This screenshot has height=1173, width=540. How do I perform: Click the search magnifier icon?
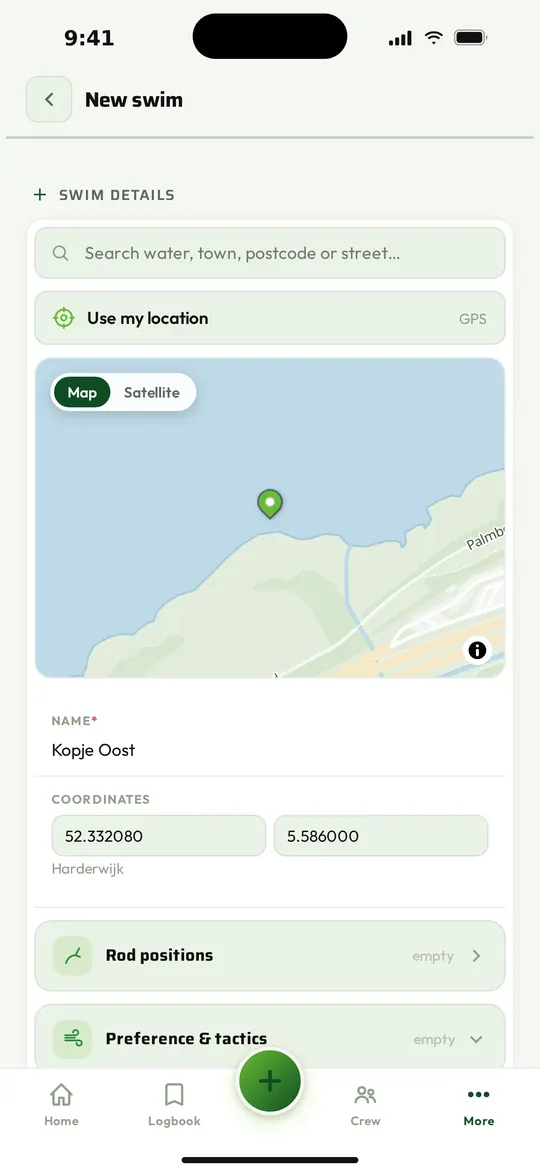point(61,253)
